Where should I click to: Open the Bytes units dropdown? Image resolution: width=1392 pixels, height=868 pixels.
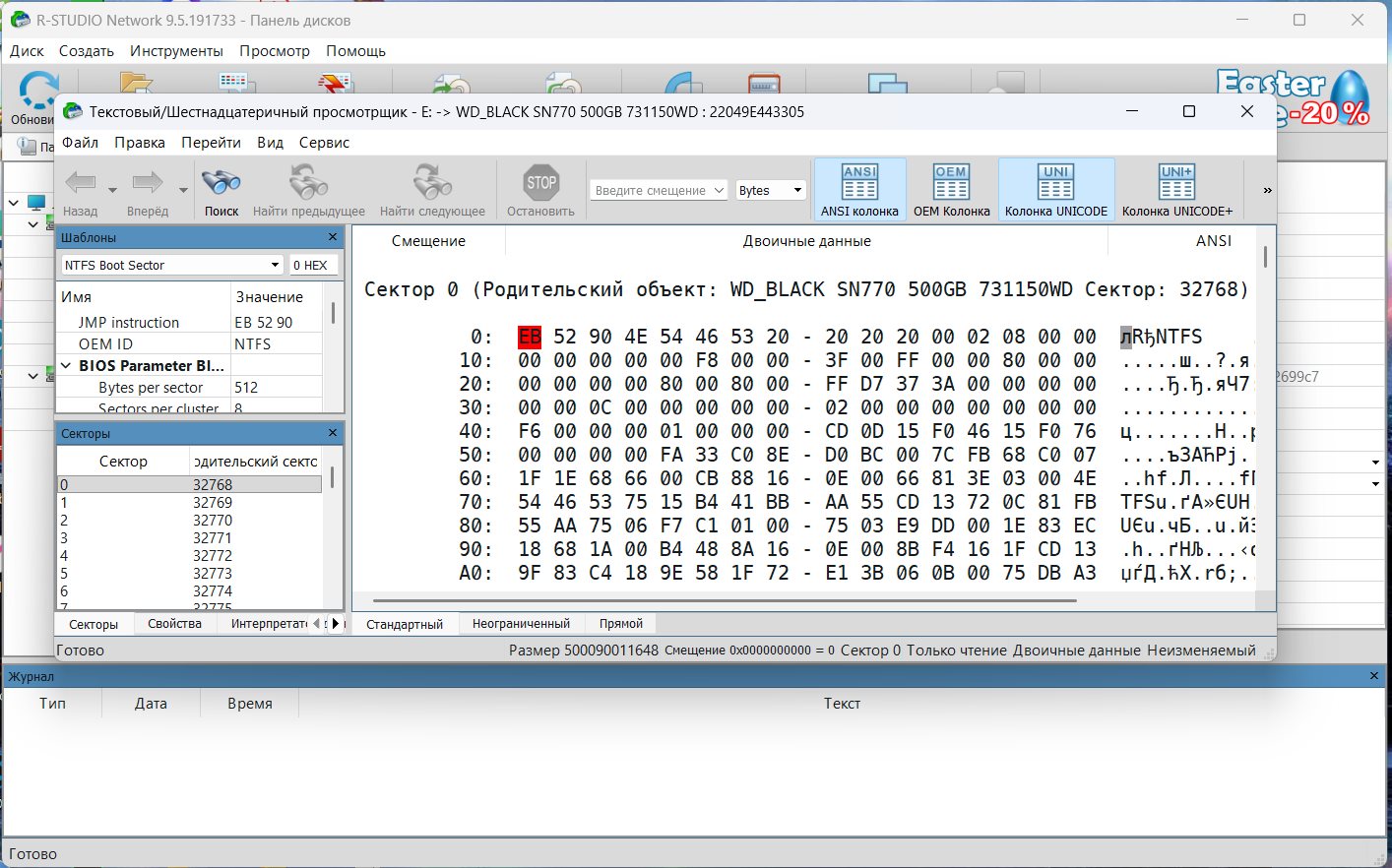click(796, 190)
